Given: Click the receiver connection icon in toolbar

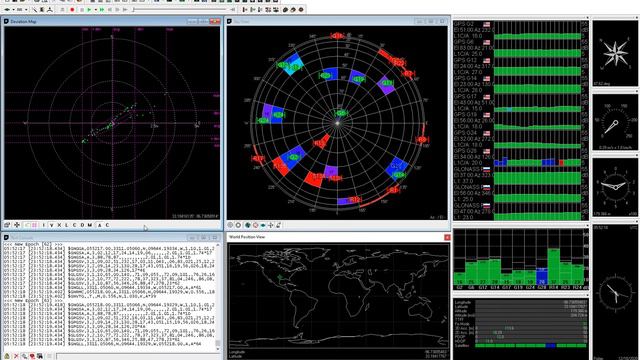Looking at the screenshot, I should [x=7, y=9].
